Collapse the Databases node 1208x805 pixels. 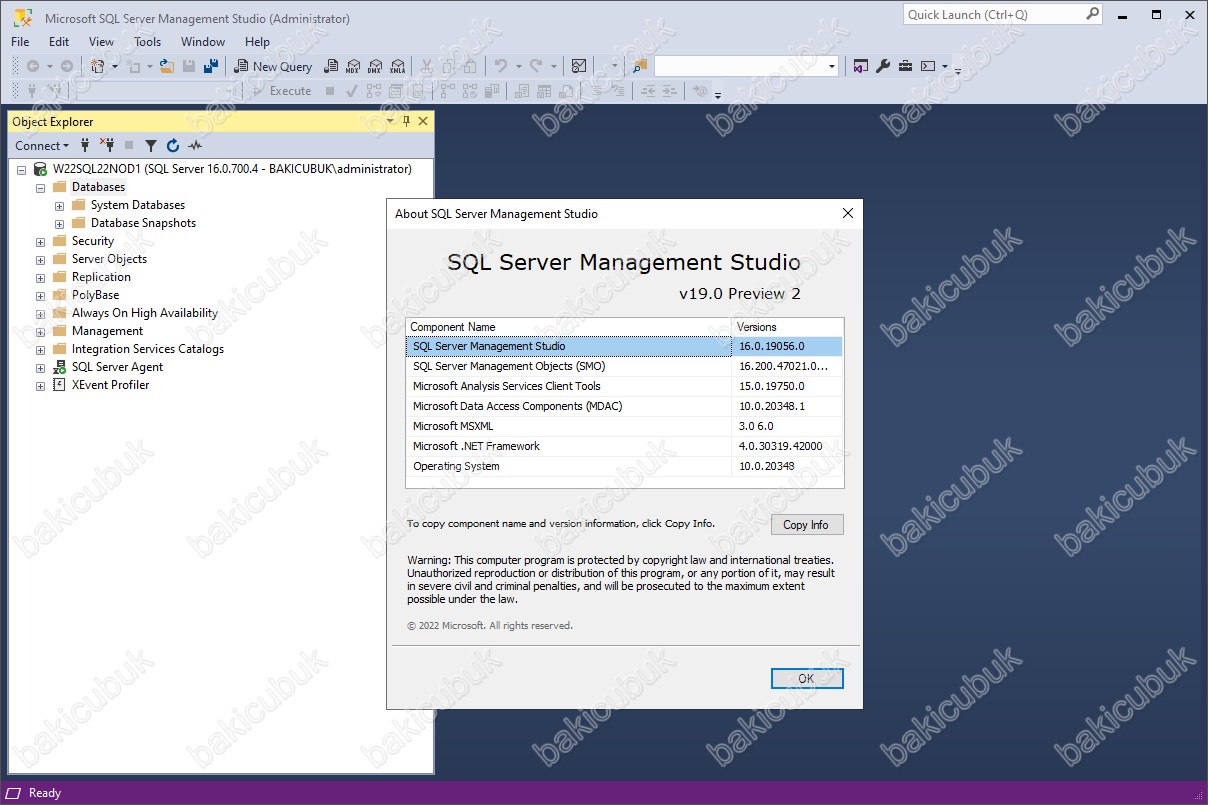[x=41, y=187]
